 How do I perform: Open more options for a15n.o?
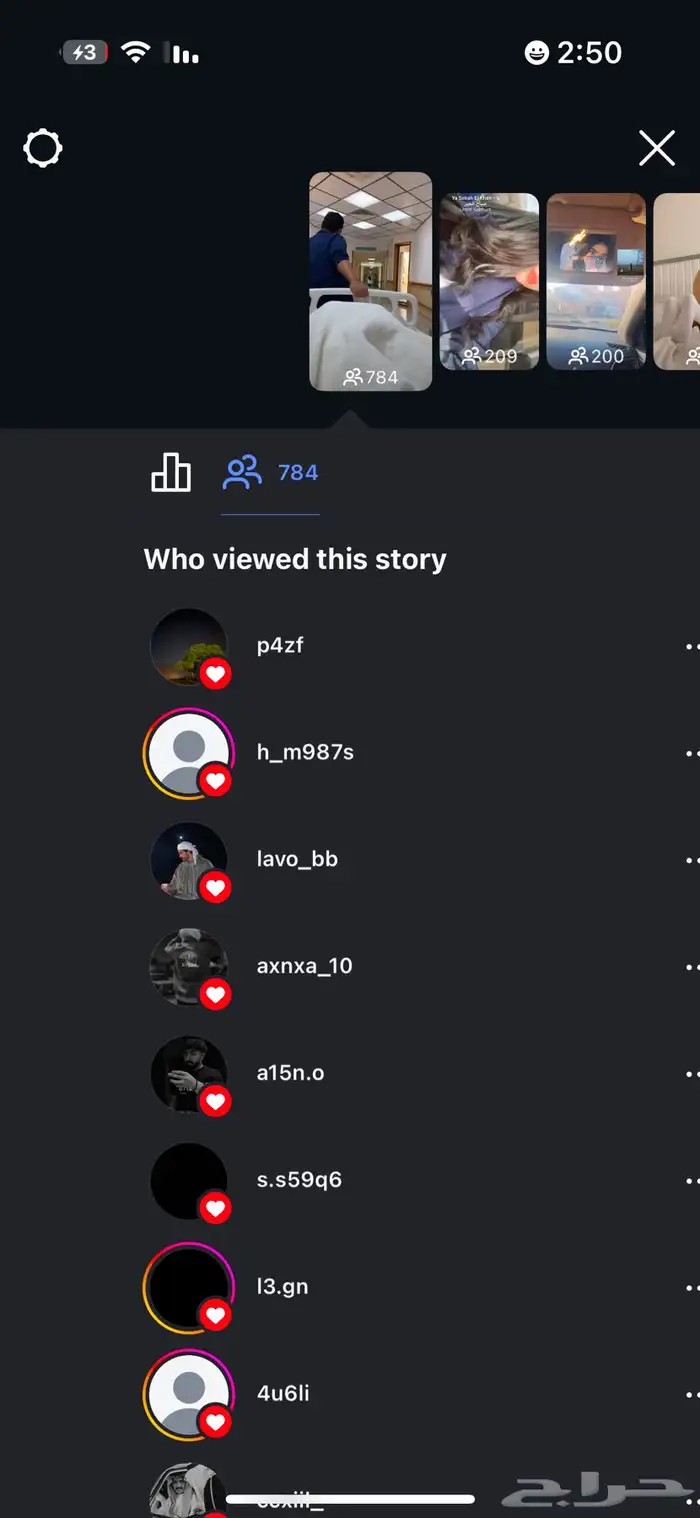pyautogui.click(x=692, y=1074)
